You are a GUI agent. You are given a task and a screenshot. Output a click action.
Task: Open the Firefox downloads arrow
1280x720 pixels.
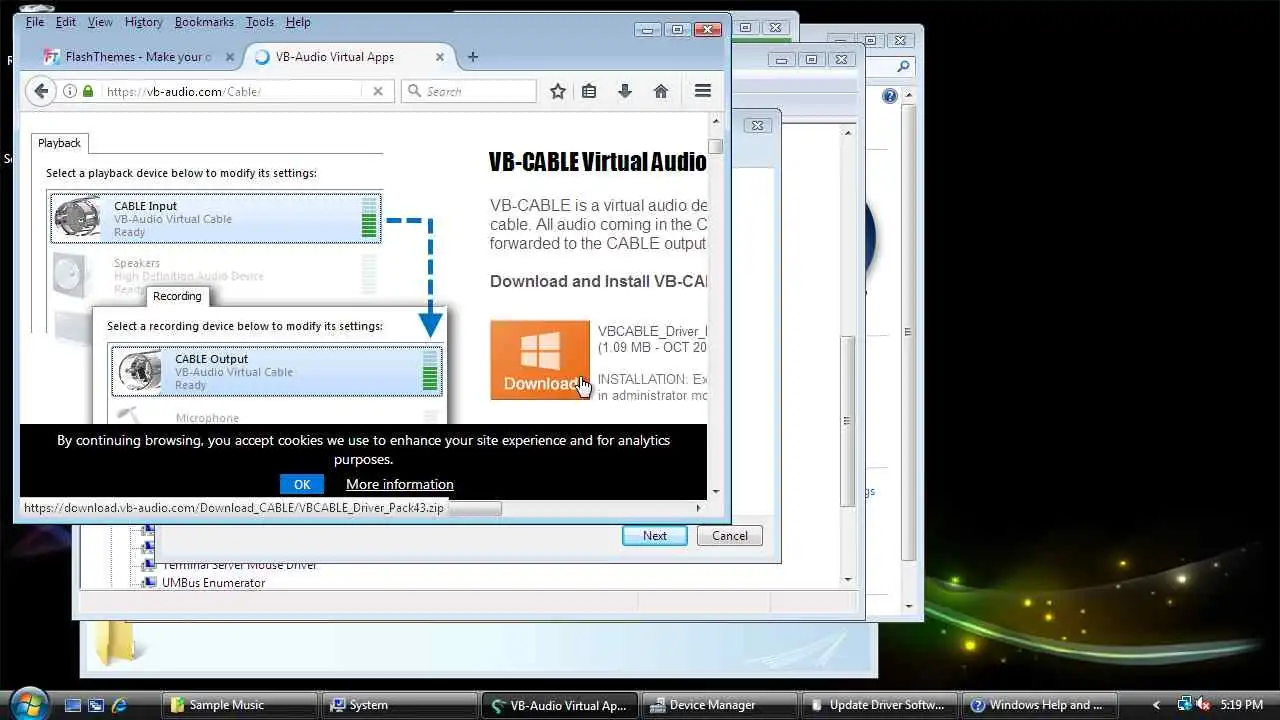tap(625, 91)
